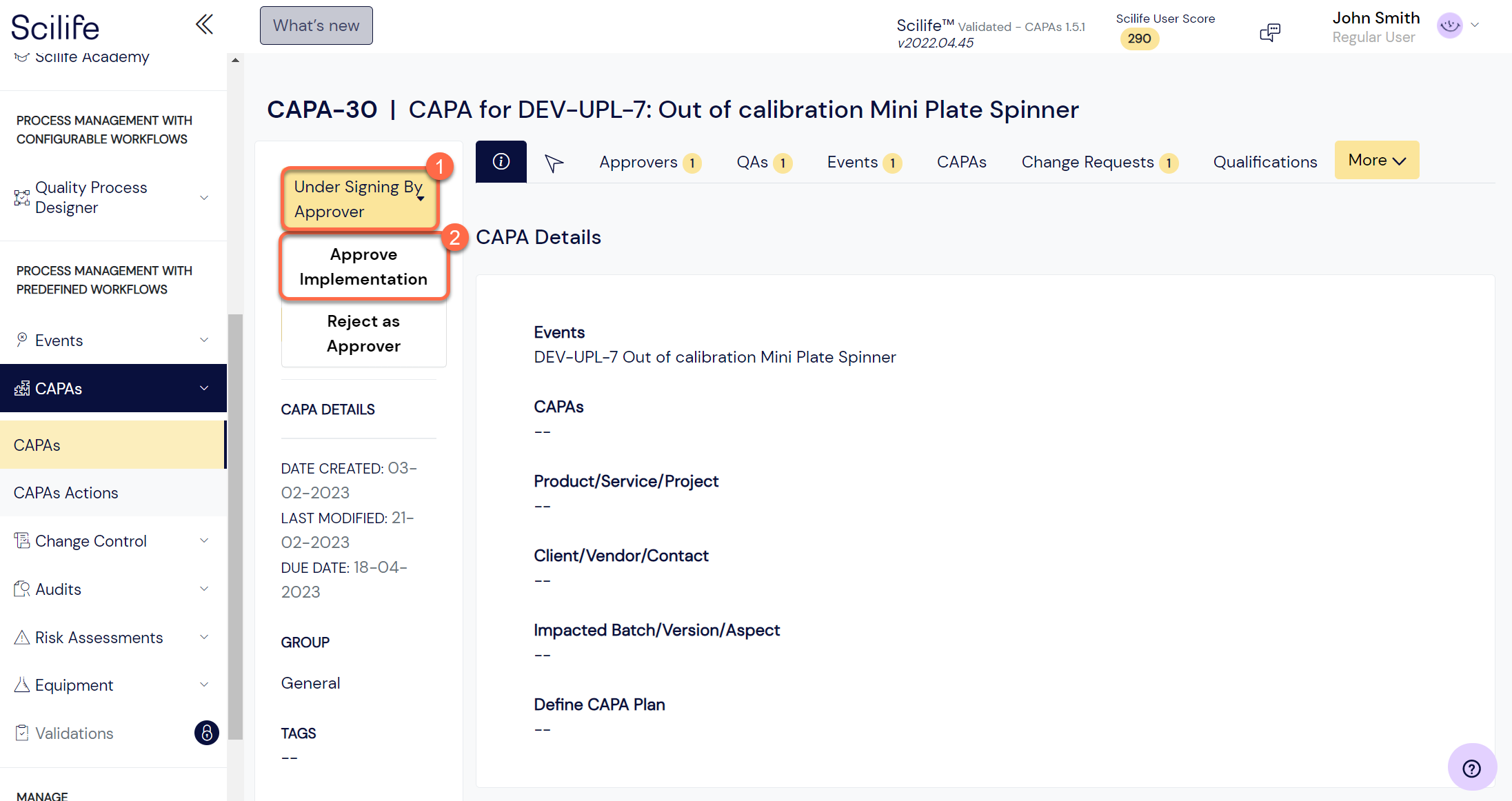
Task: Click the DUE DATE 18-04-2023 text
Action: pyautogui.click(x=344, y=580)
